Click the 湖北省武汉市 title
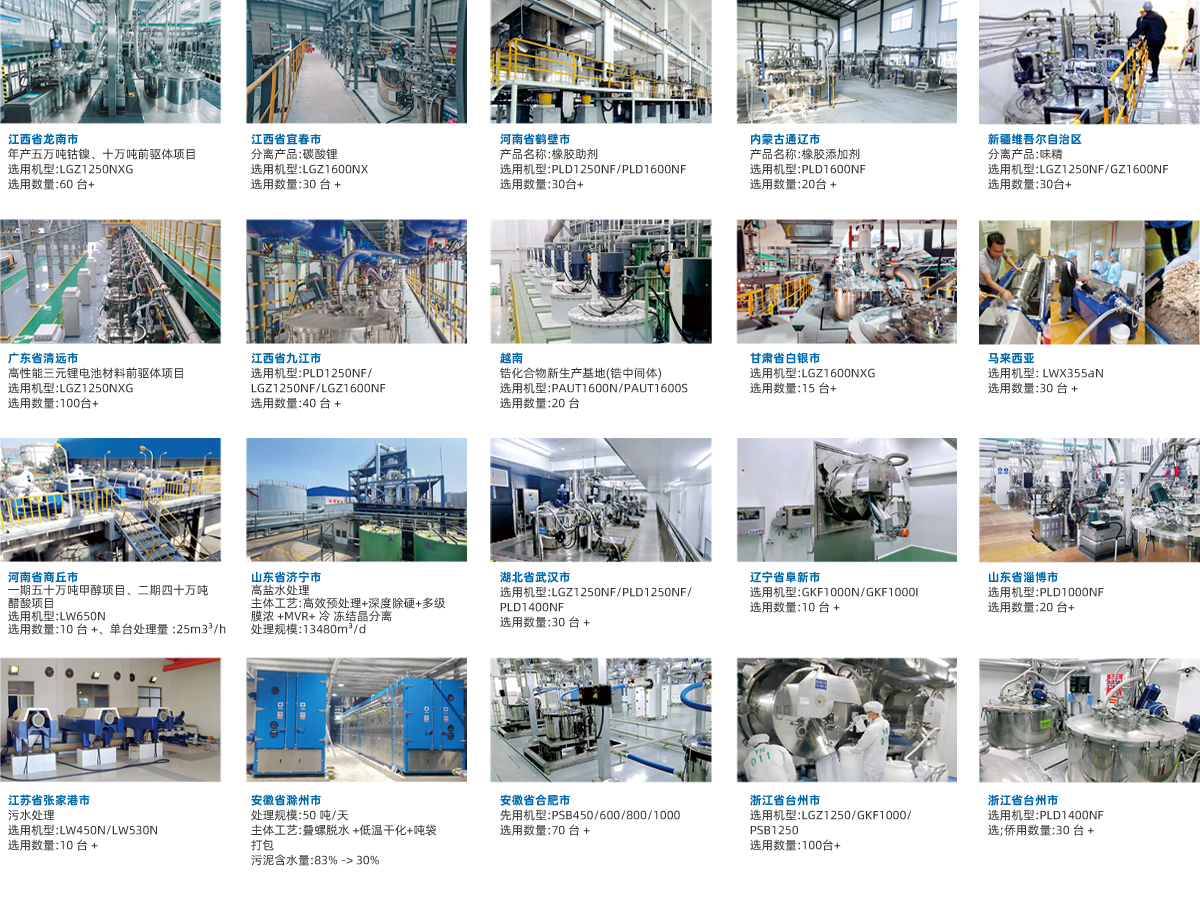1200x910 pixels. click(535, 577)
